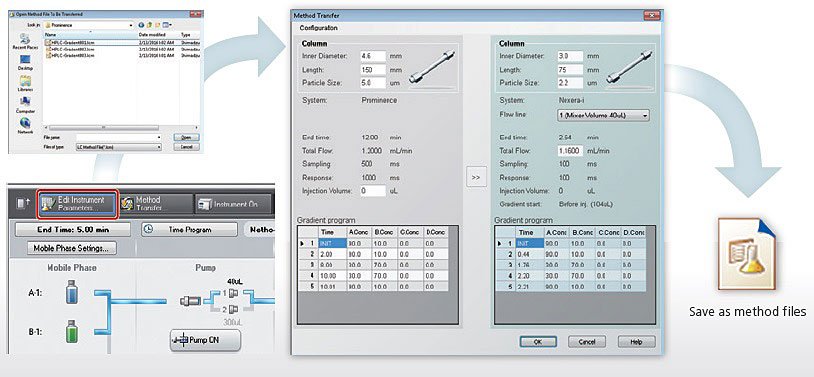Confirm Method Transfer with OK
814x377 pixels.
tap(538, 342)
